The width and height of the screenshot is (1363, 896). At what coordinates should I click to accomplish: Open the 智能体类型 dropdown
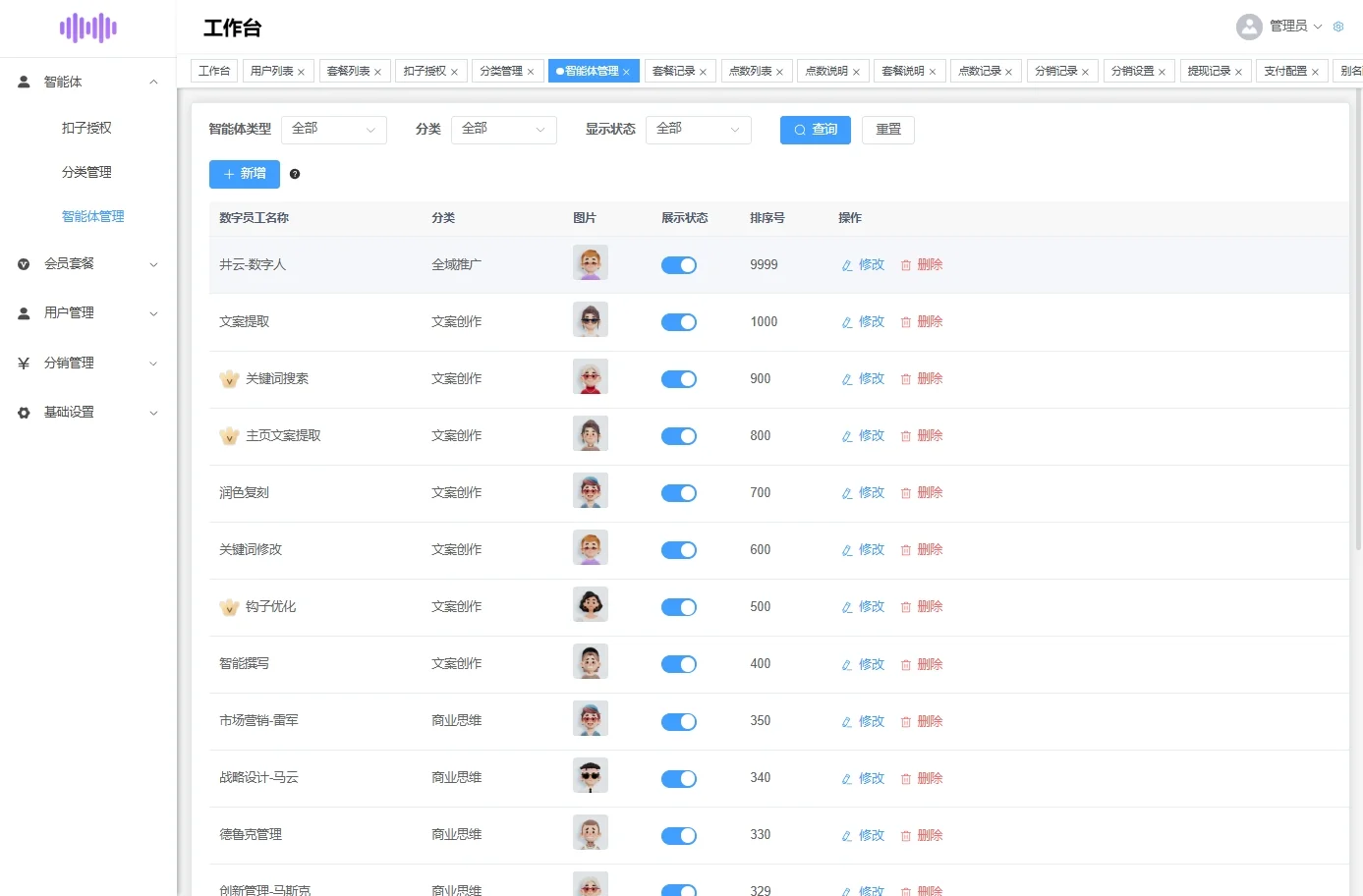tap(334, 130)
